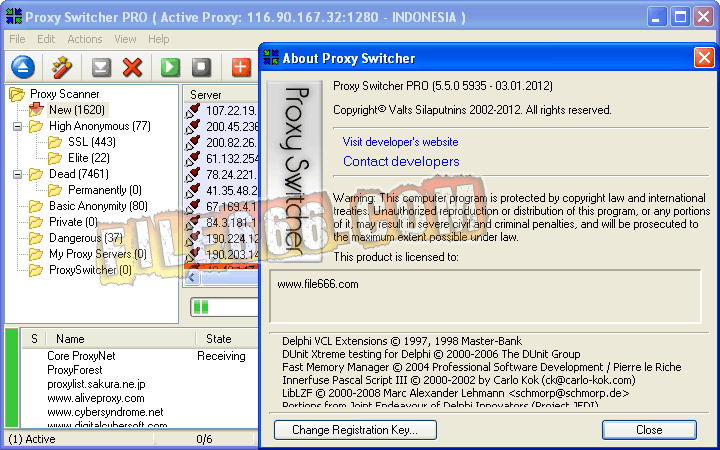This screenshot has height=450, width=720.
Task: Select server row 190.224.12
Action: 221,238
